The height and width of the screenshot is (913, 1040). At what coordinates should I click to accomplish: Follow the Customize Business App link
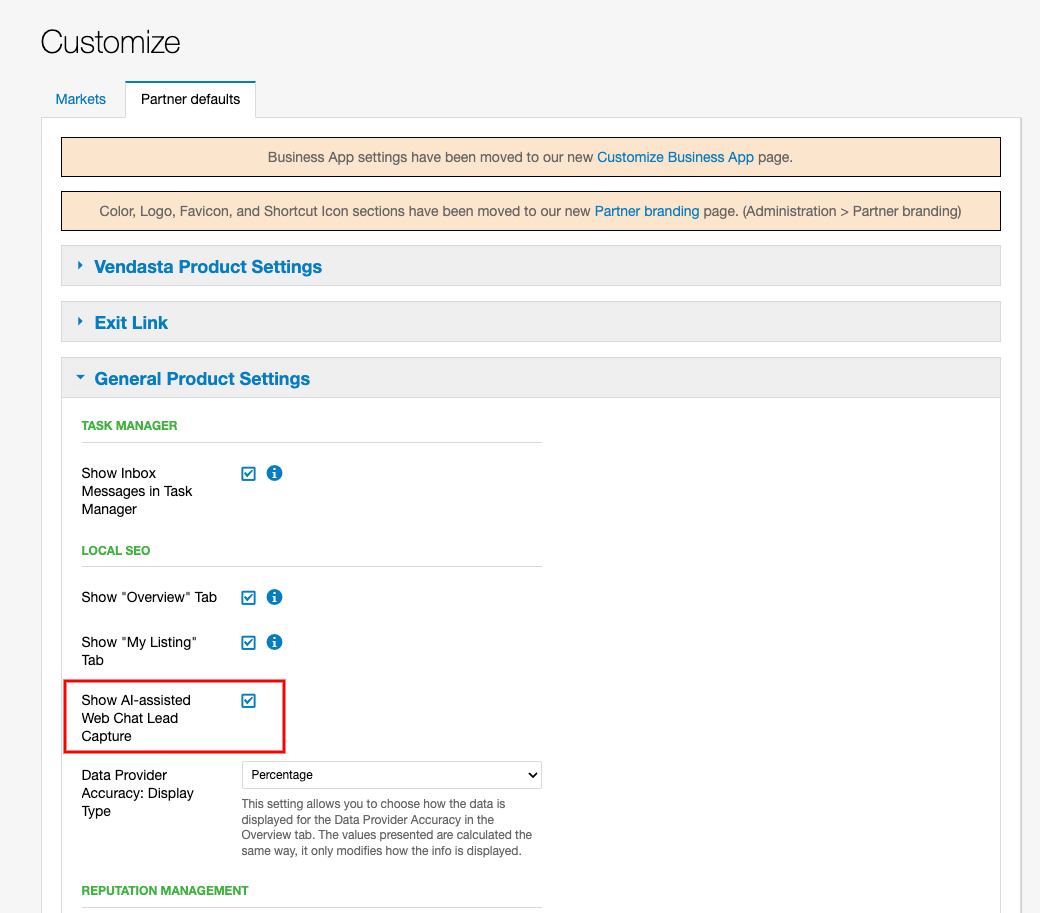click(x=675, y=157)
